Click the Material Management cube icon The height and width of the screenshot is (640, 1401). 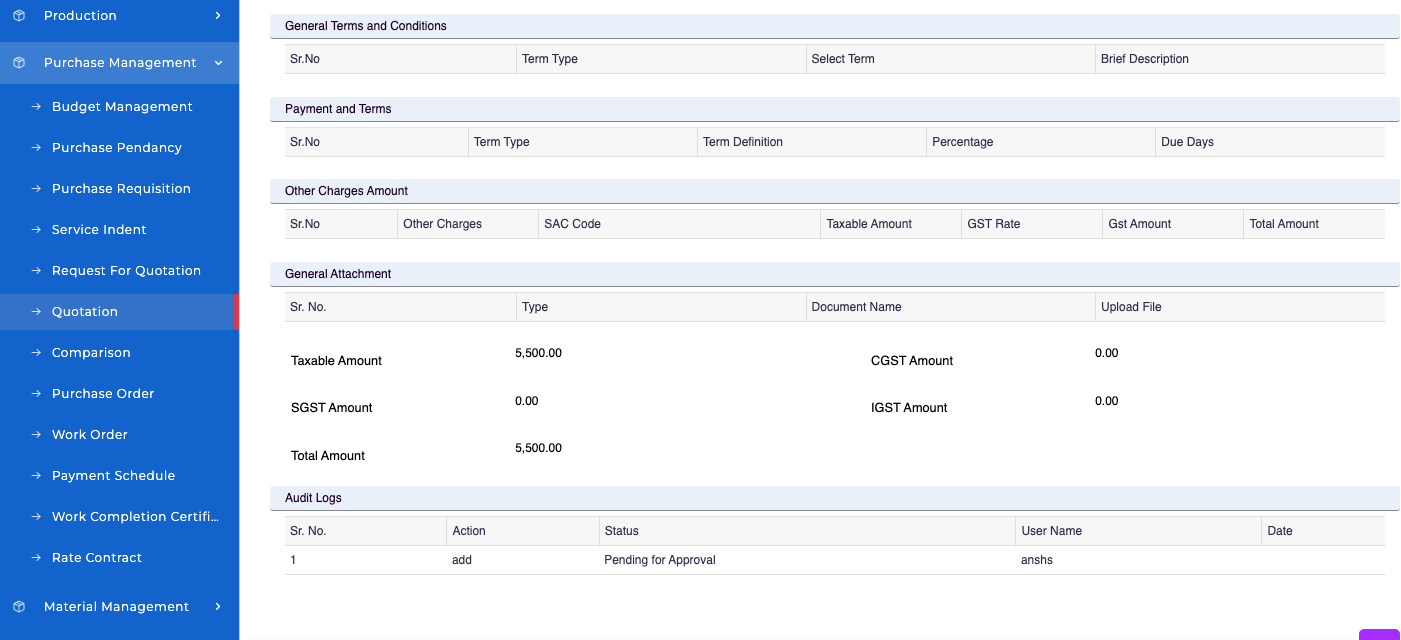tap(18, 607)
